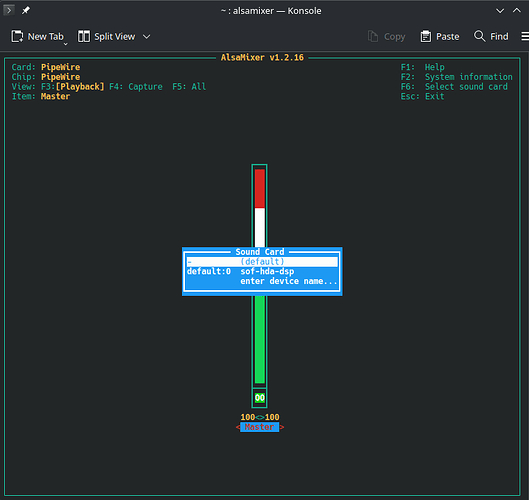Open Find in the Konsole toolbar
Screen dimensions: 529x500
point(491,36)
